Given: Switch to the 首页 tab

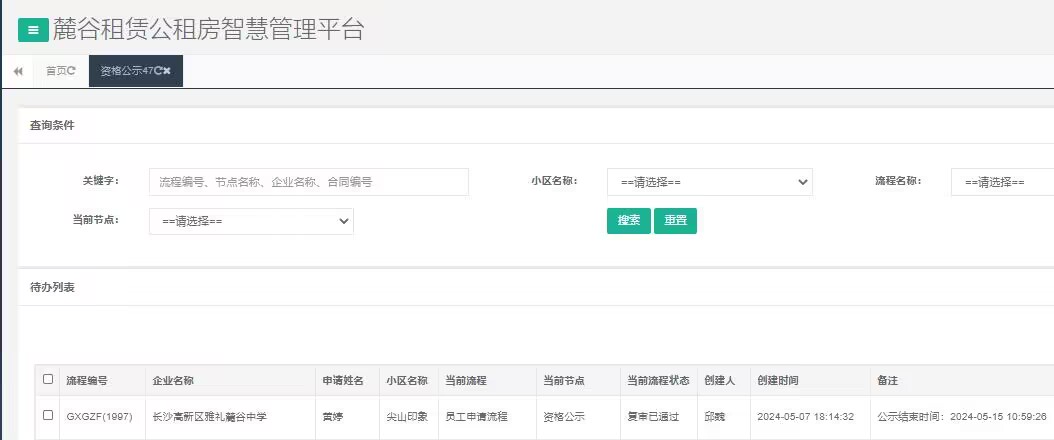Looking at the screenshot, I should point(56,71).
